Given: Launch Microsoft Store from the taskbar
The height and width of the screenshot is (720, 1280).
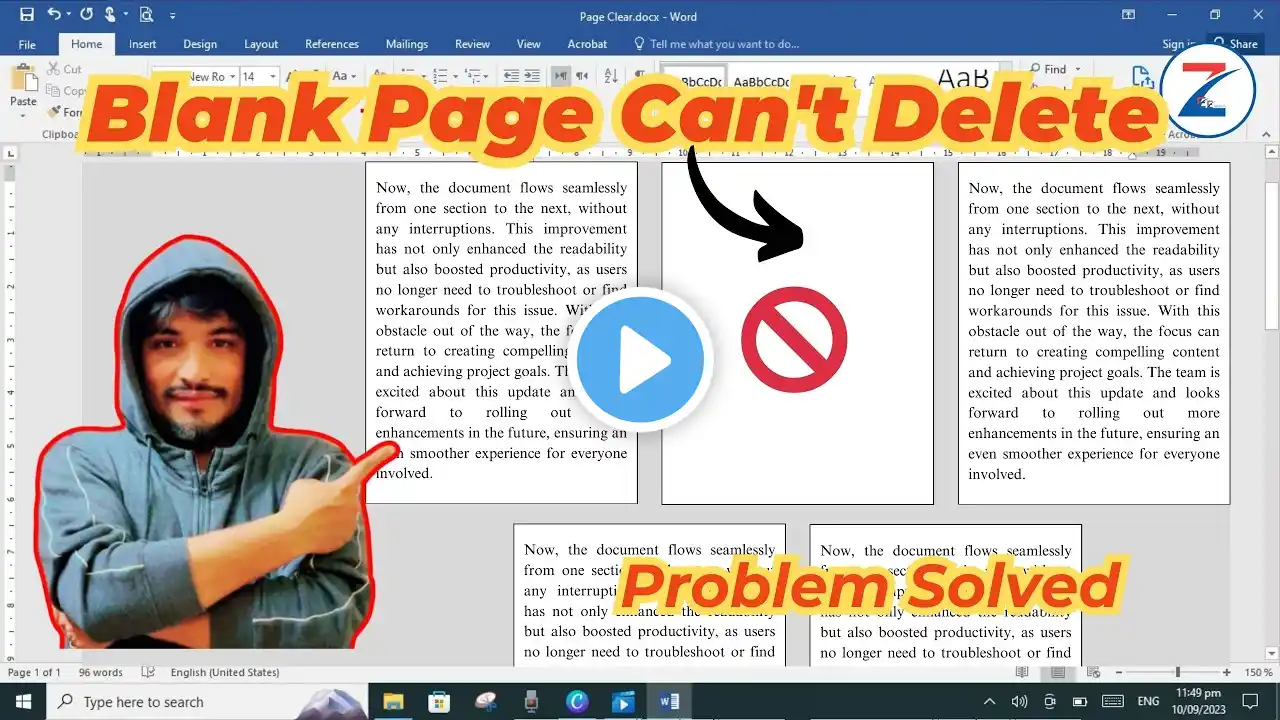Looking at the screenshot, I should [439, 702].
